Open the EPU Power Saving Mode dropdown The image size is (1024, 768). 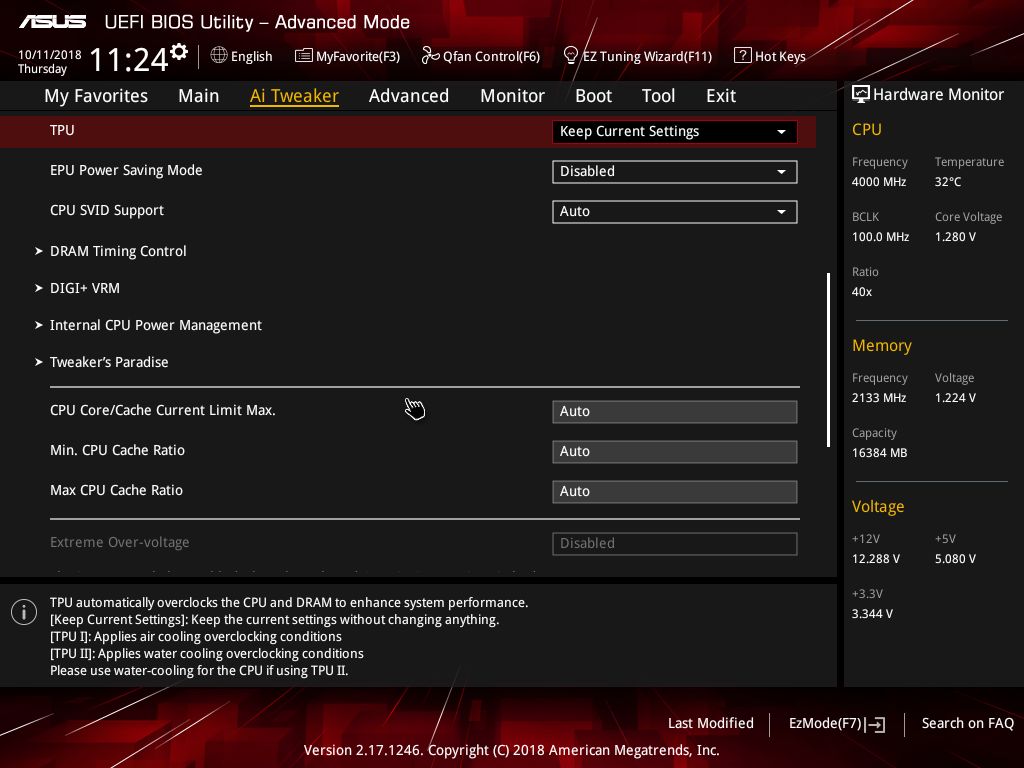[x=675, y=171]
